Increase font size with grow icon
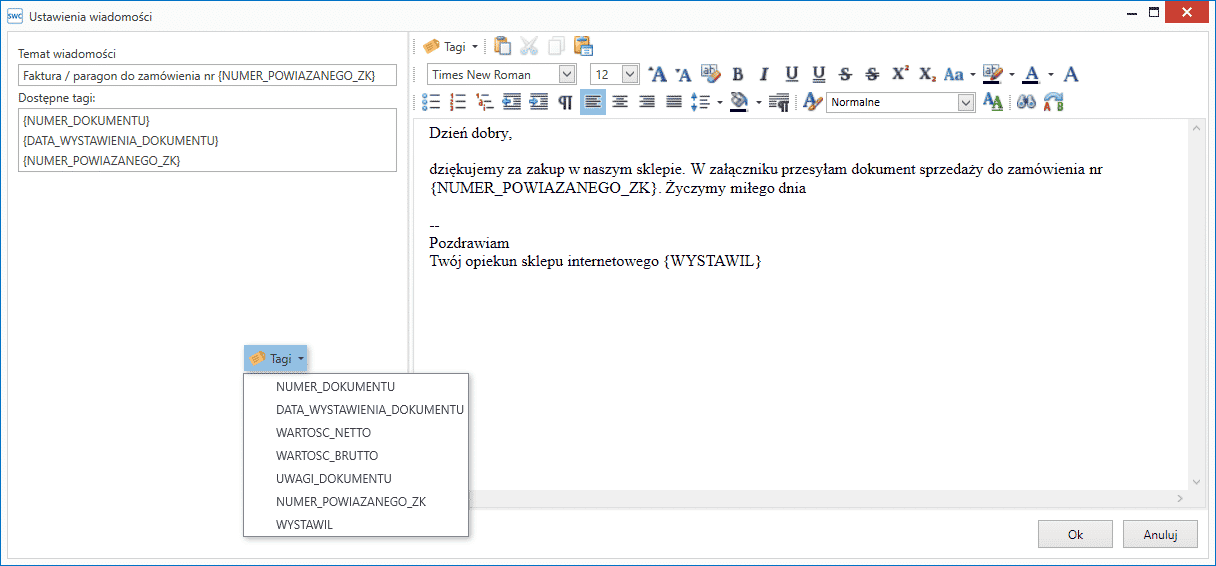The height and width of the screenshot is (566, 1216). pyautogui.click(x=658, y=74)
